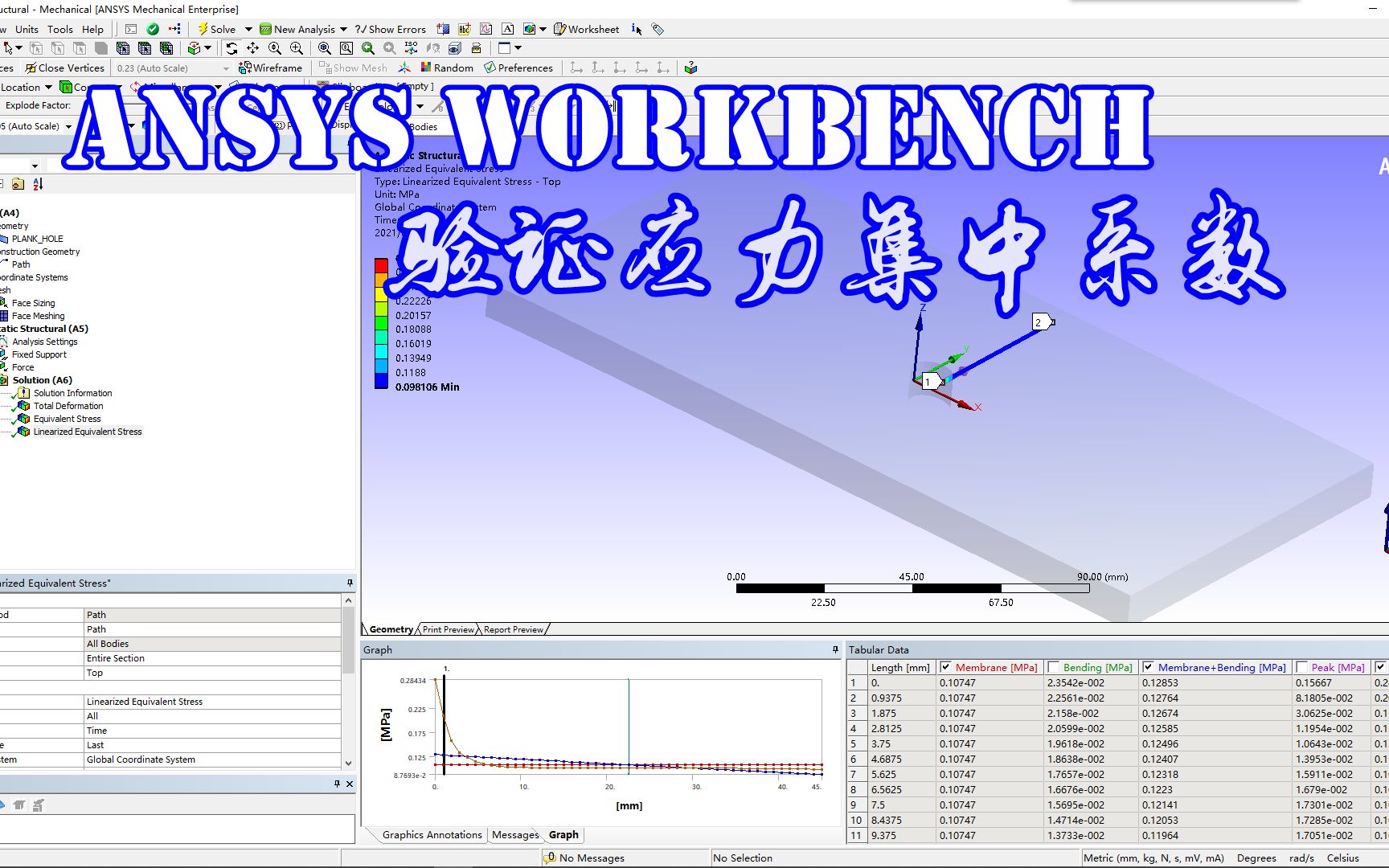Select Total Deformation in the tree
Screen dimensions: 1389x868
[68, 406]
